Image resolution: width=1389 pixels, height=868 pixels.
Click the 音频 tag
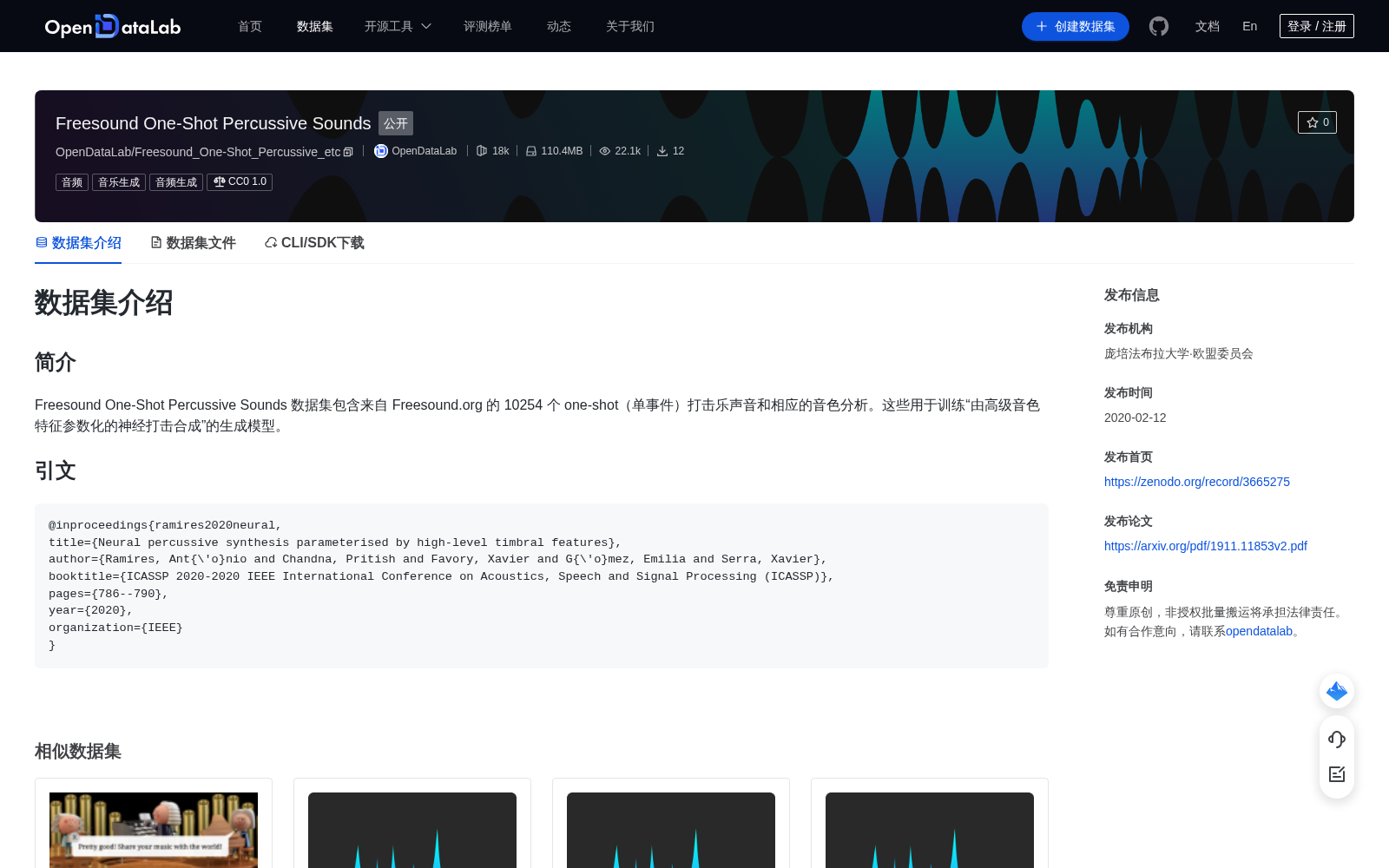point(72,182)
